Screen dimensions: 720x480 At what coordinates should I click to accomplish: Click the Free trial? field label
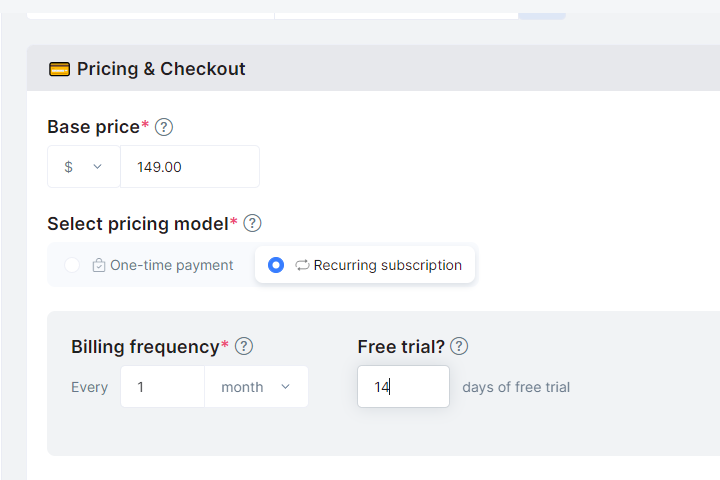[x=401, y=346]
